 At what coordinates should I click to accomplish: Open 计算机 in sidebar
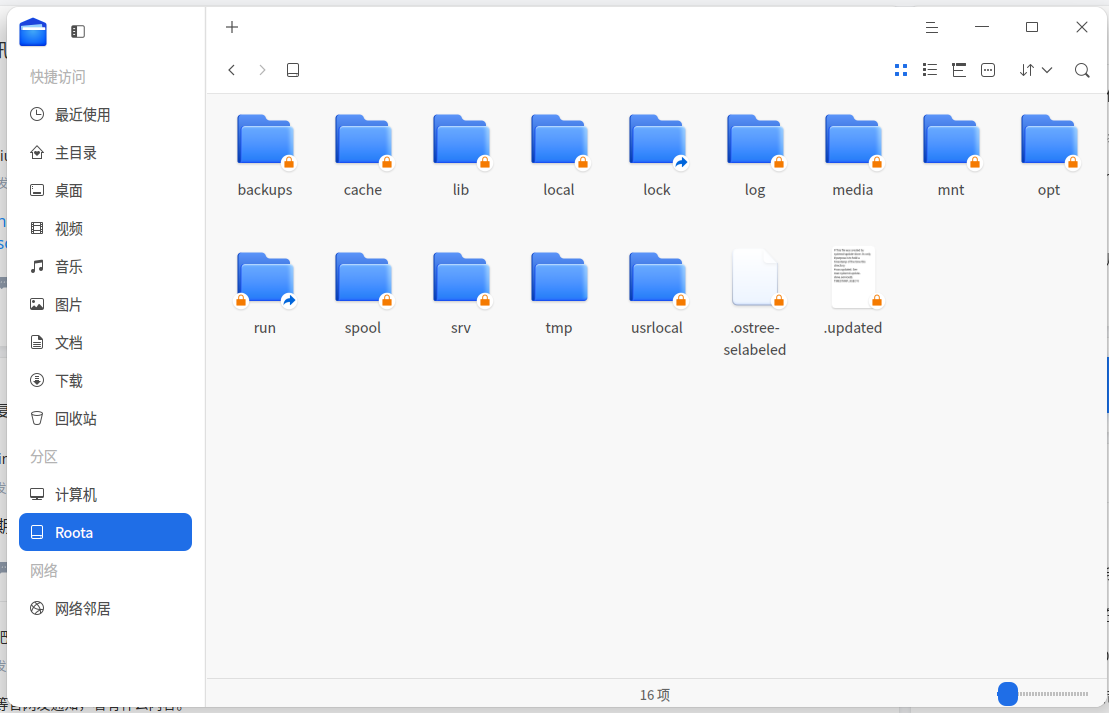[x=105, y=494]
